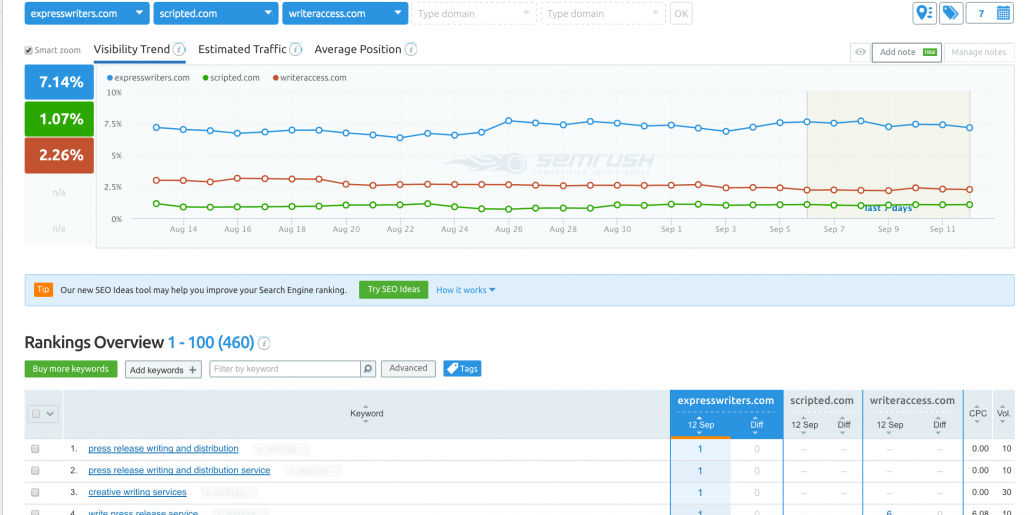Viewport: 1030px width, 515px height.
Task: Sort by Vol. column
Action: click(x=1004, y=414)
